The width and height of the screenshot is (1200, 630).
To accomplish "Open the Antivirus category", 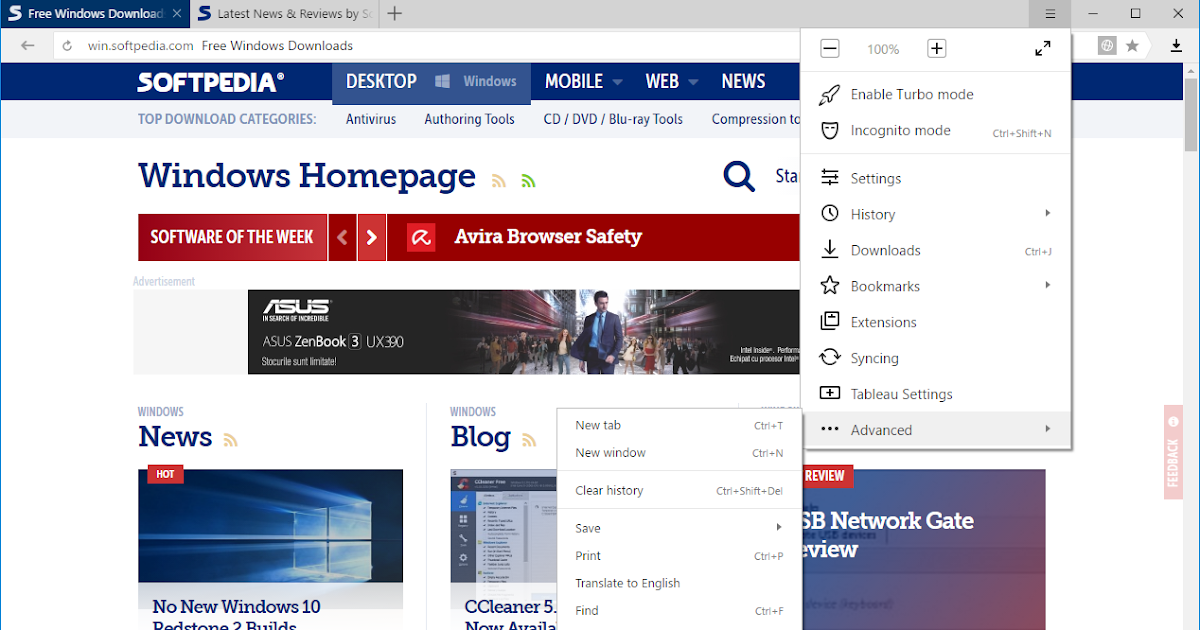I will click(371, 119).
